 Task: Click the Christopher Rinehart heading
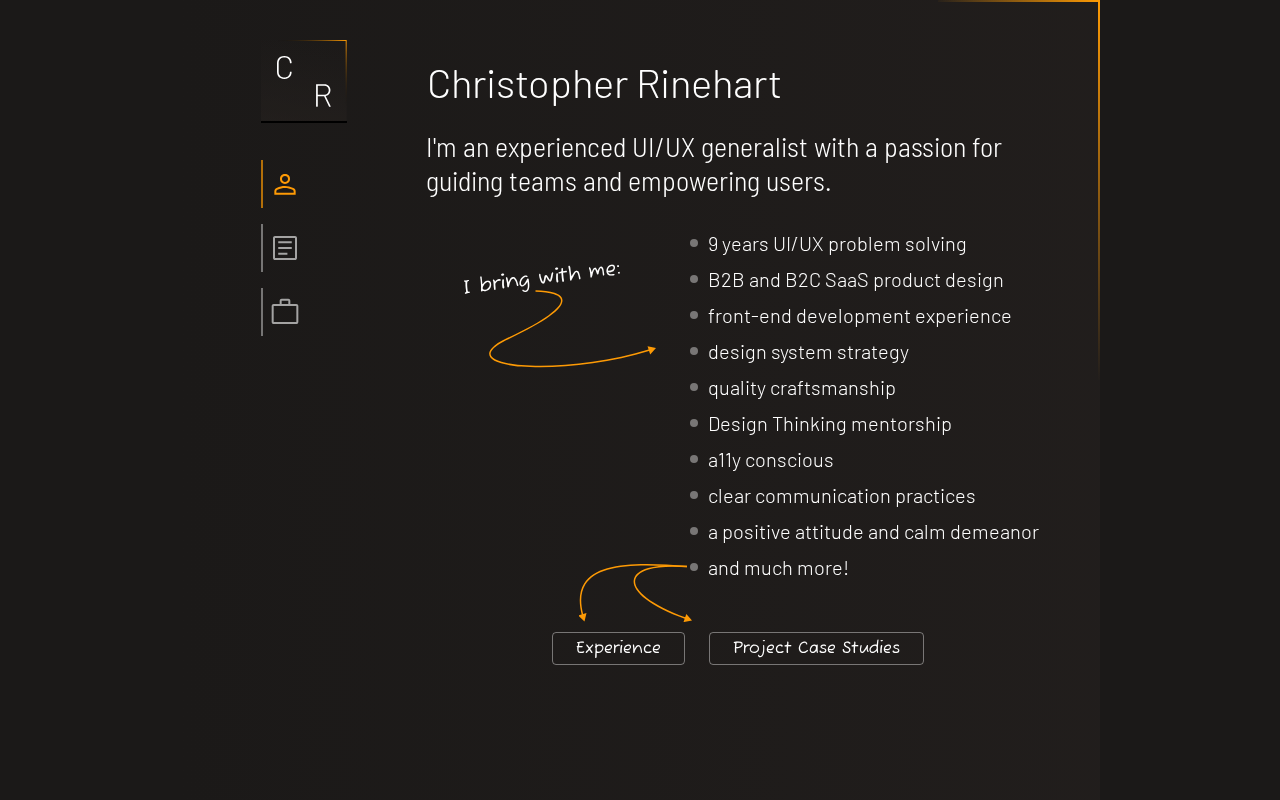604,84
